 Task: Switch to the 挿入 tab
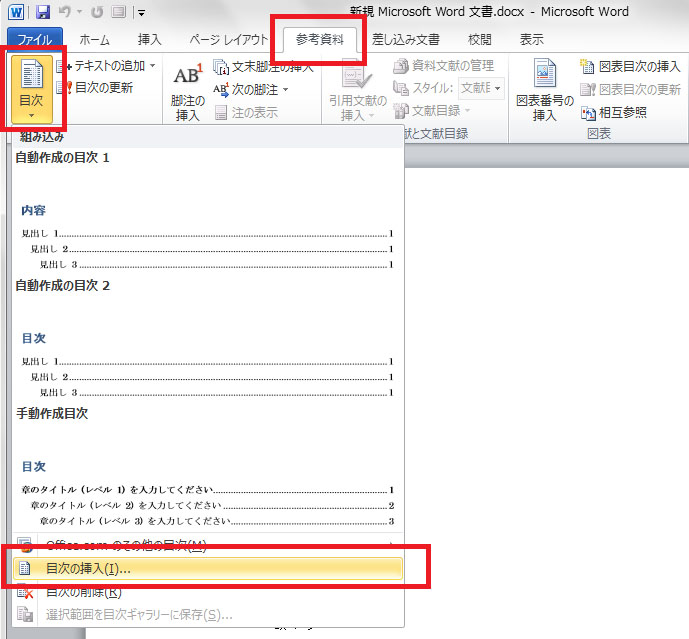tap(149, 40)
